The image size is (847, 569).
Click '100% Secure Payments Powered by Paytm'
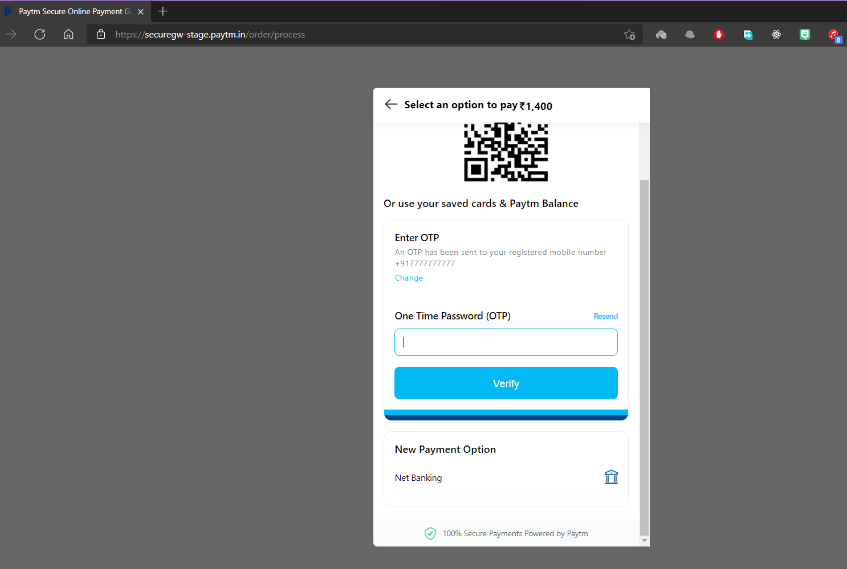515,533
